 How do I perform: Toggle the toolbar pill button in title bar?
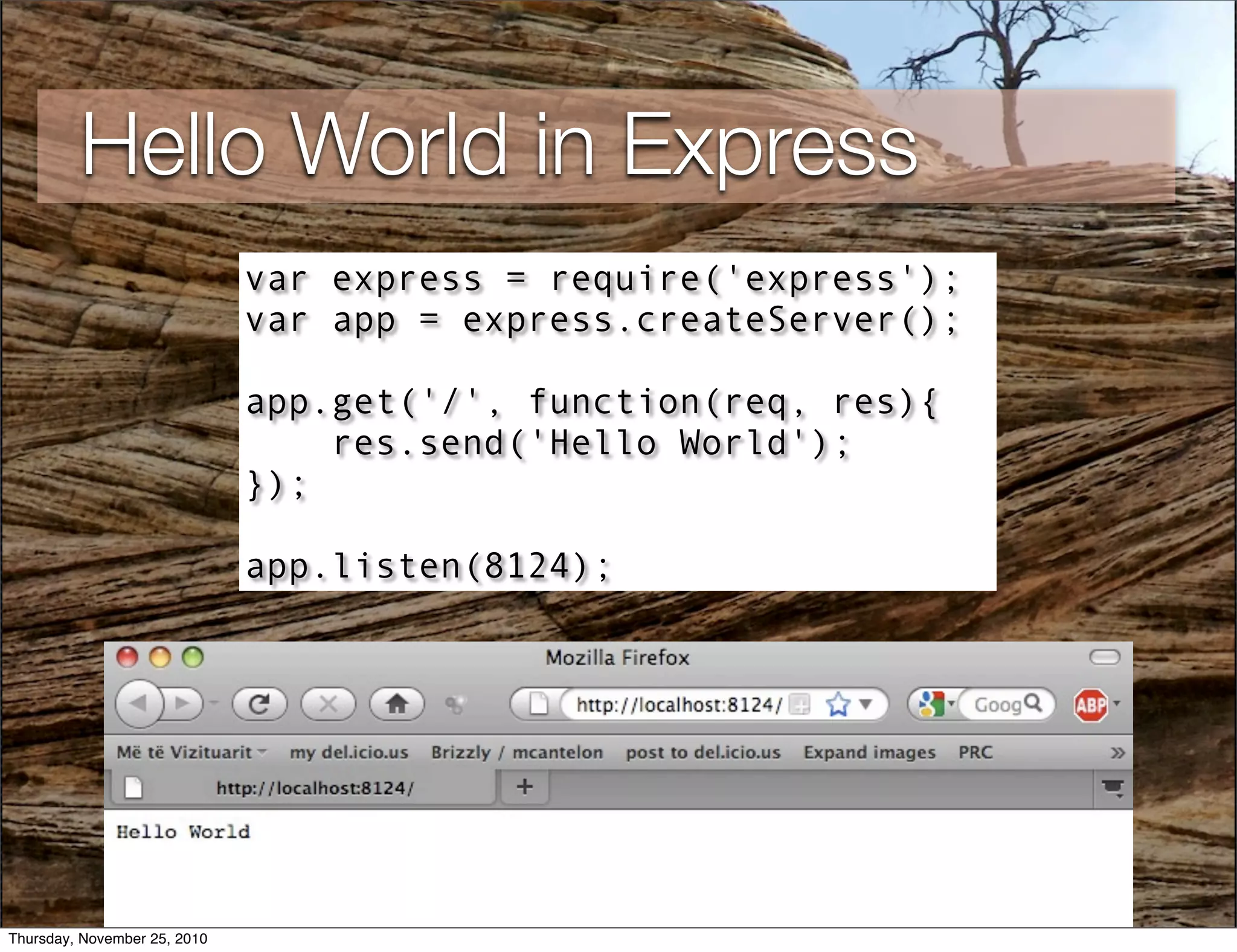[1105, 657]
